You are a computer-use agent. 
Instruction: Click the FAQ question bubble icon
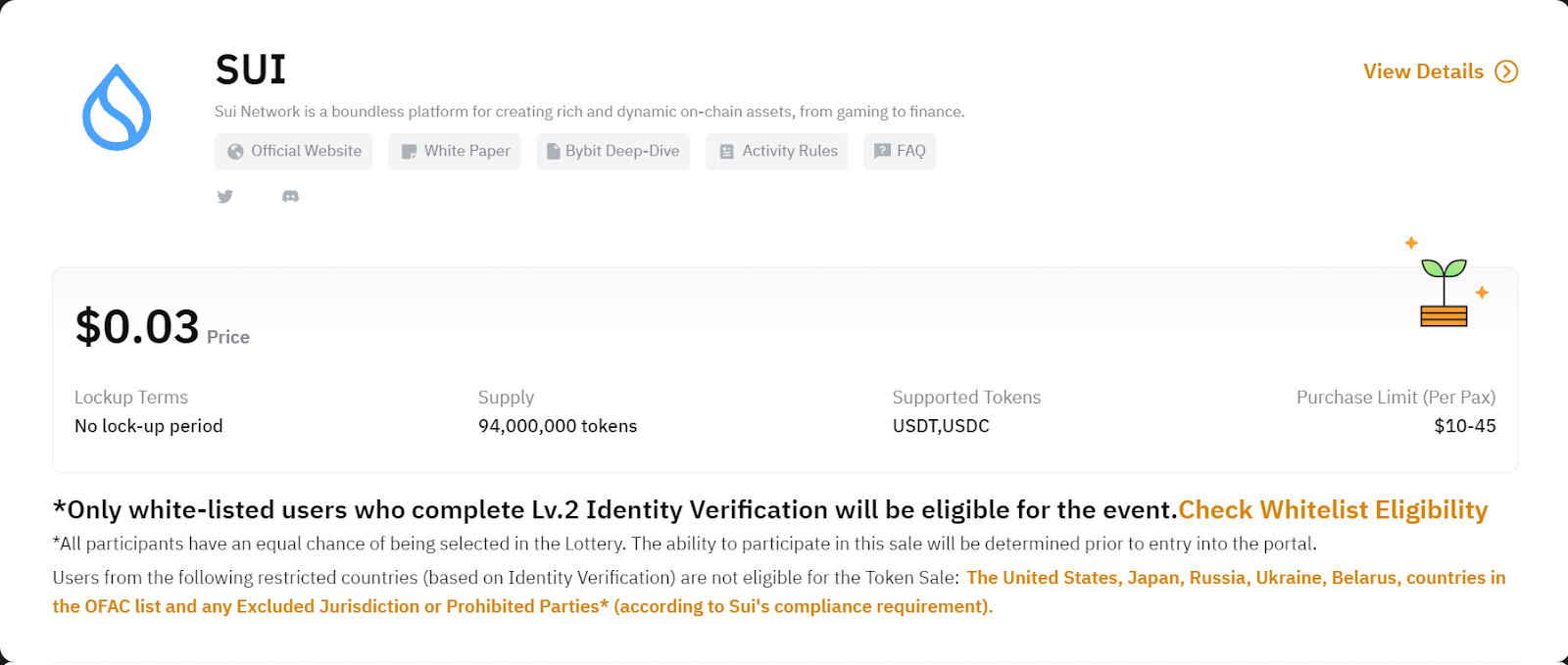click(x=882, y=151)
